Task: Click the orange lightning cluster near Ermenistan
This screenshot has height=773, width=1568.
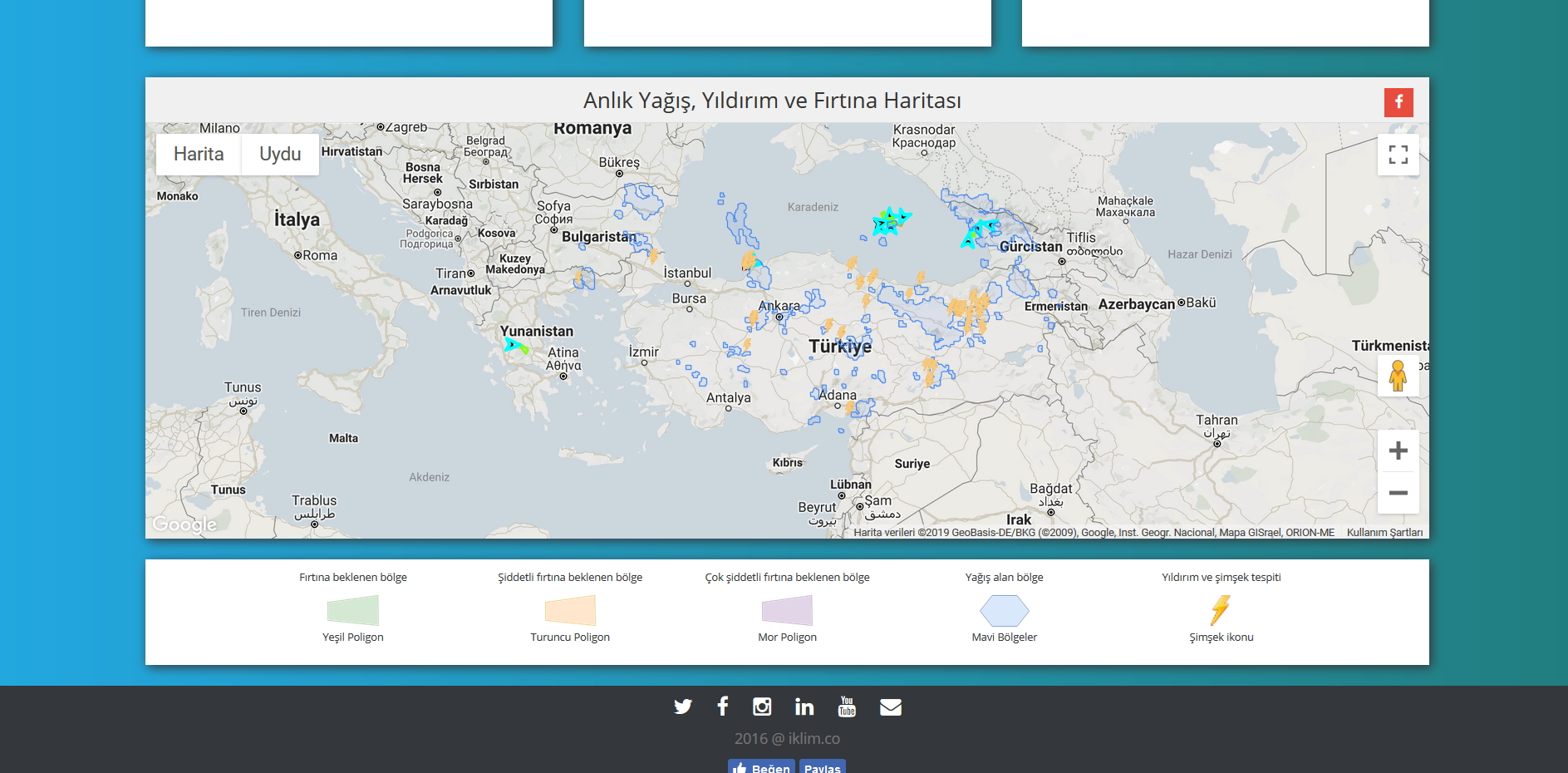Action: click(x=970, y=311)
